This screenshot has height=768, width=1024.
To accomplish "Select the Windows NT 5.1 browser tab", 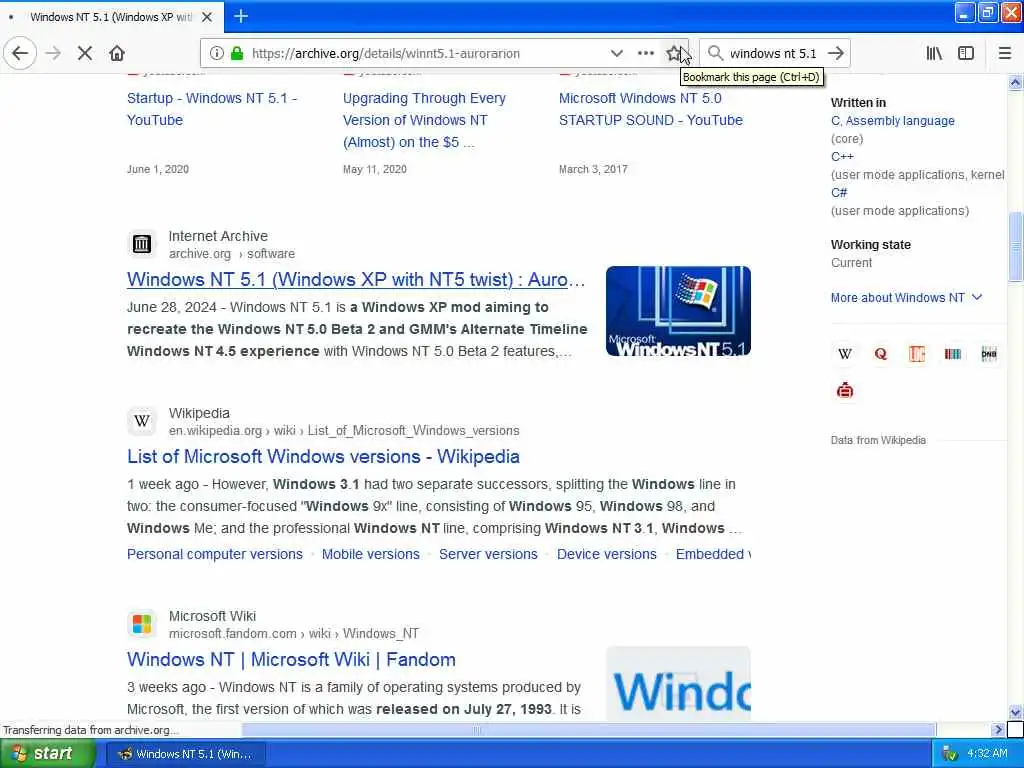I will coord(112,17).
